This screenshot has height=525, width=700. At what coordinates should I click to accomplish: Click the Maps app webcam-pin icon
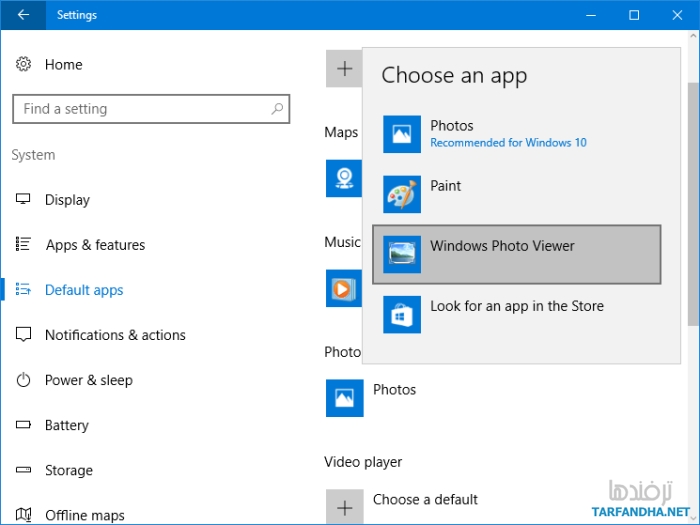(344, 178)
